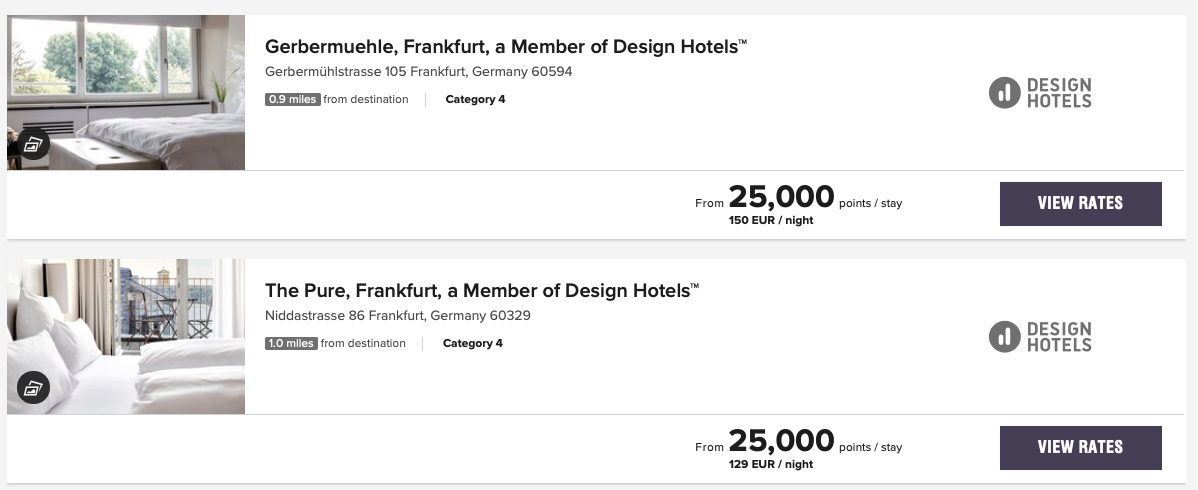Click Category 4 label under The Pure
The image size is (1198, 490).
tap(472, 343)
